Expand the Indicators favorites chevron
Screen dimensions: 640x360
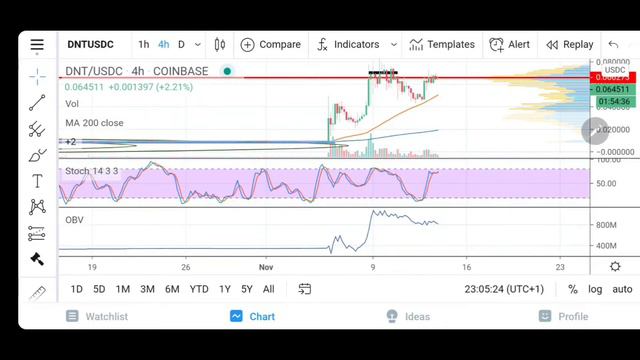(x=393, y=44)
